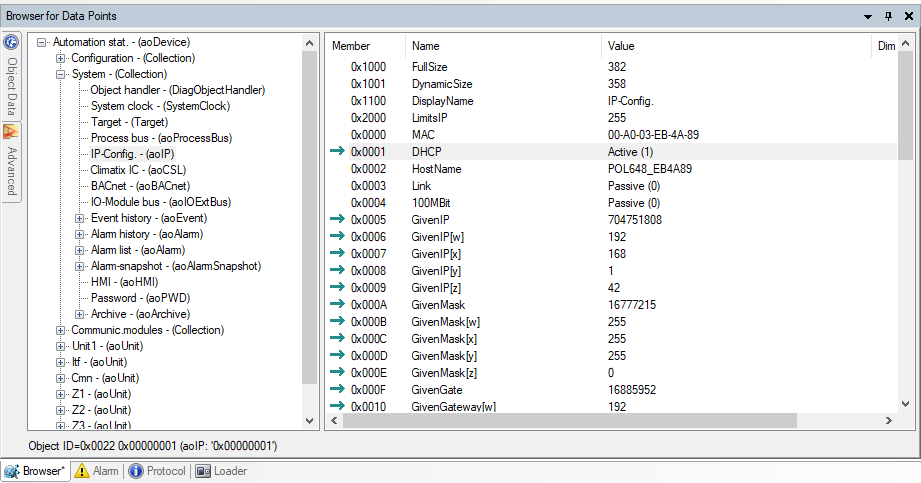Expand the Alarm history node
This screenshot has width=921, height=483.
pos(79,234)
